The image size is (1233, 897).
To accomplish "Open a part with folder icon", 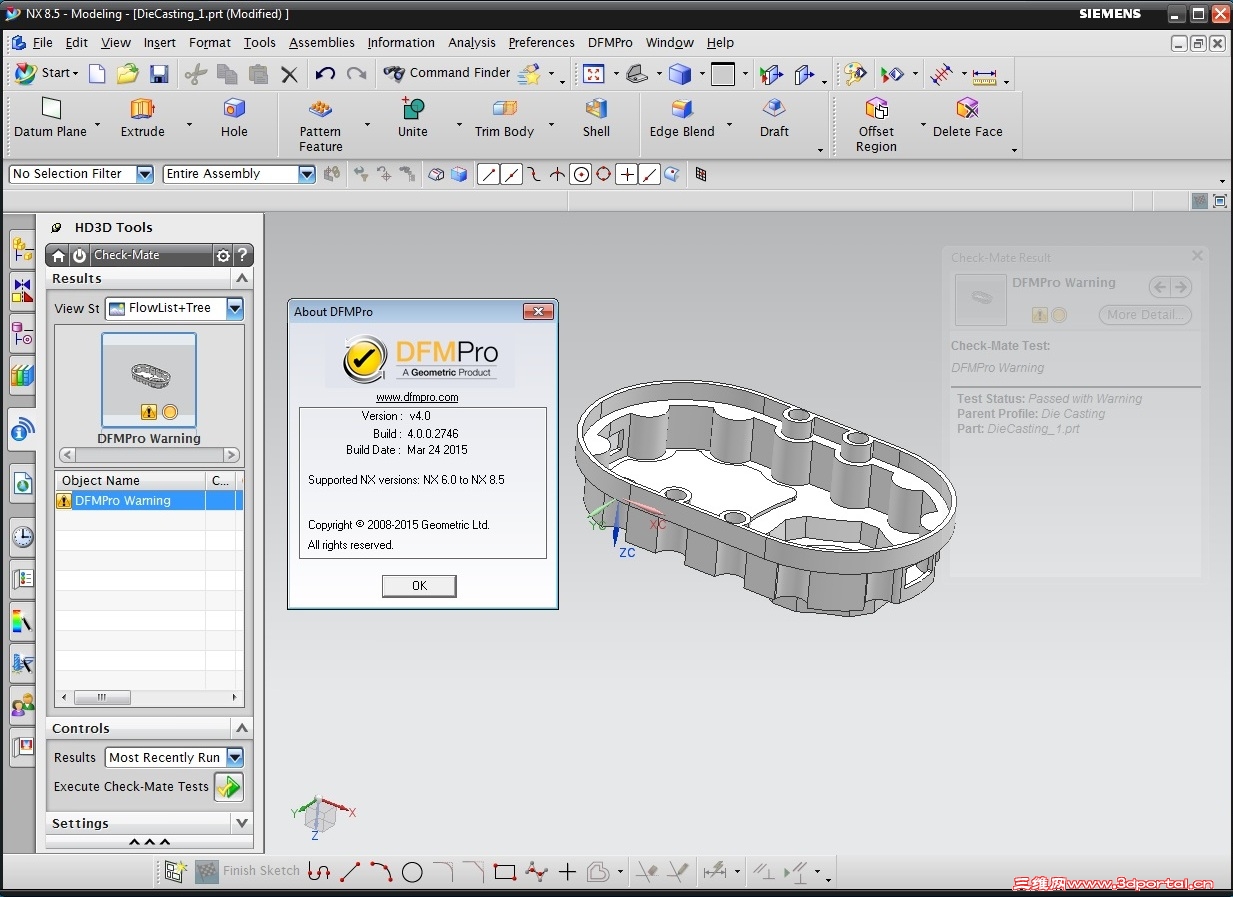I will [x=127, y=73].
